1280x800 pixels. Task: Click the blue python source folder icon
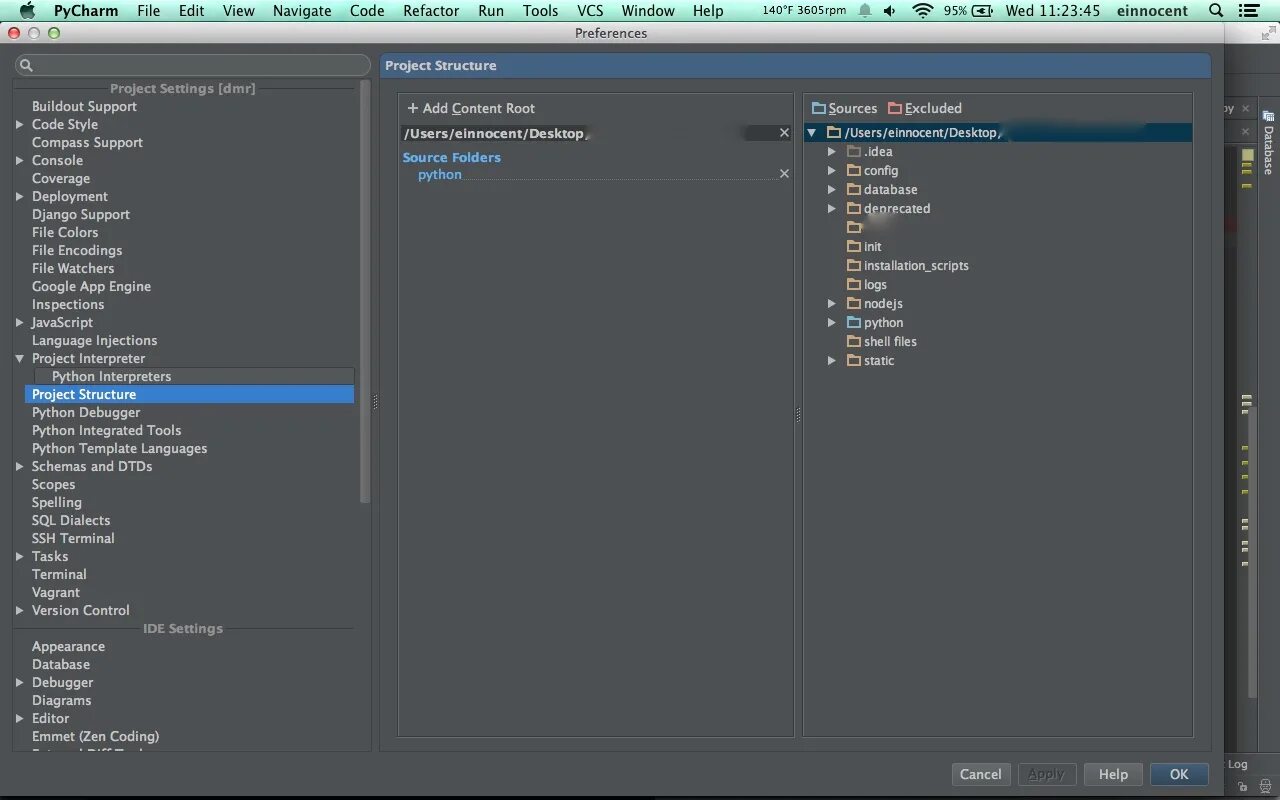coord(854,322)
